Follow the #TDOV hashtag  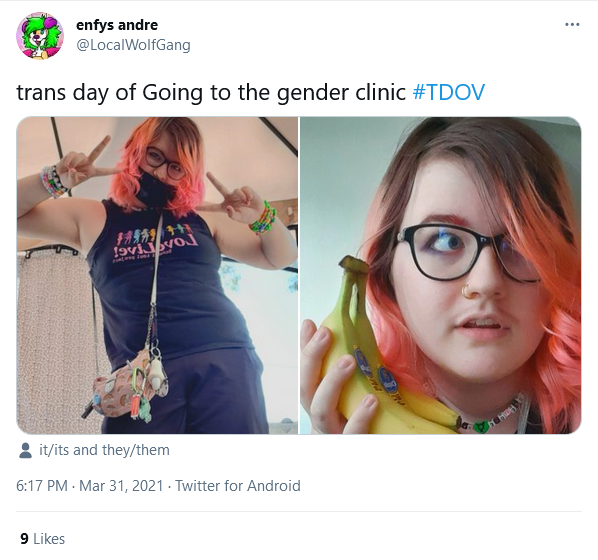pos(448,92)
